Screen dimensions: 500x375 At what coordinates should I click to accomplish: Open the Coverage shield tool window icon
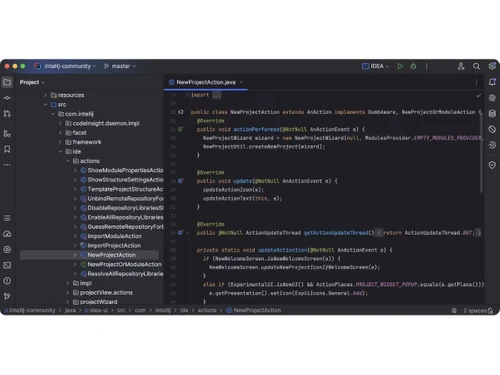492,165
